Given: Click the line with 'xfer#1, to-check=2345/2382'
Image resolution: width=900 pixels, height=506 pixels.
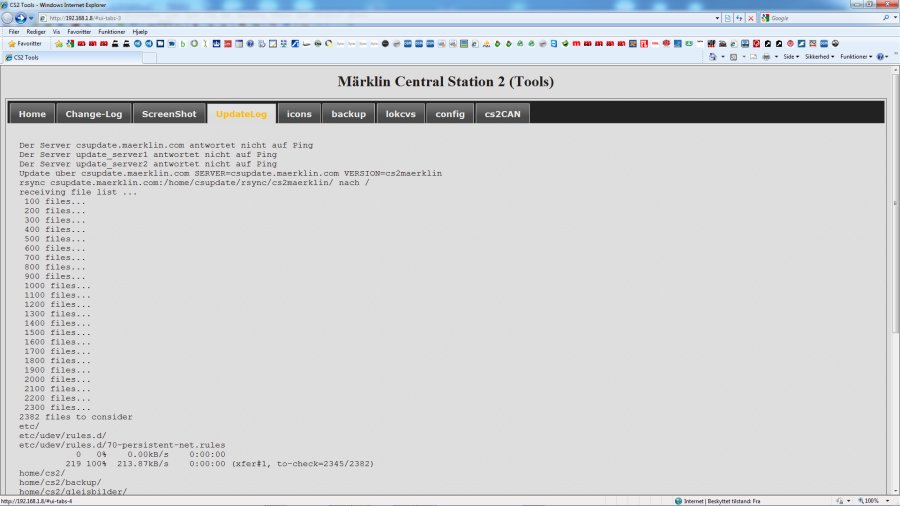Looking at the screenshot, I should pyautogui.click(x=219, y=464).
